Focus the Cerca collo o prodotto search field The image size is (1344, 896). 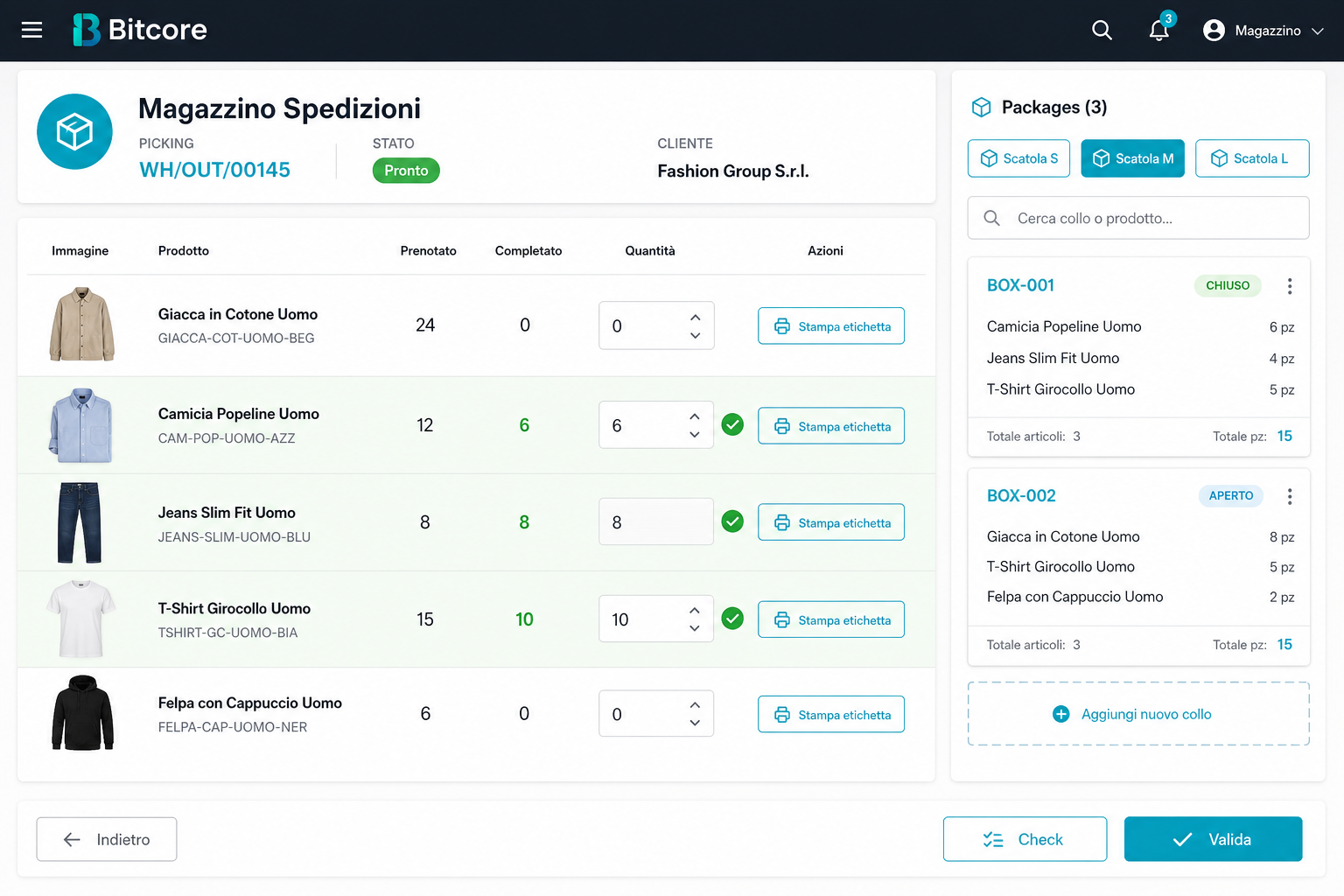coord(1138,218)
